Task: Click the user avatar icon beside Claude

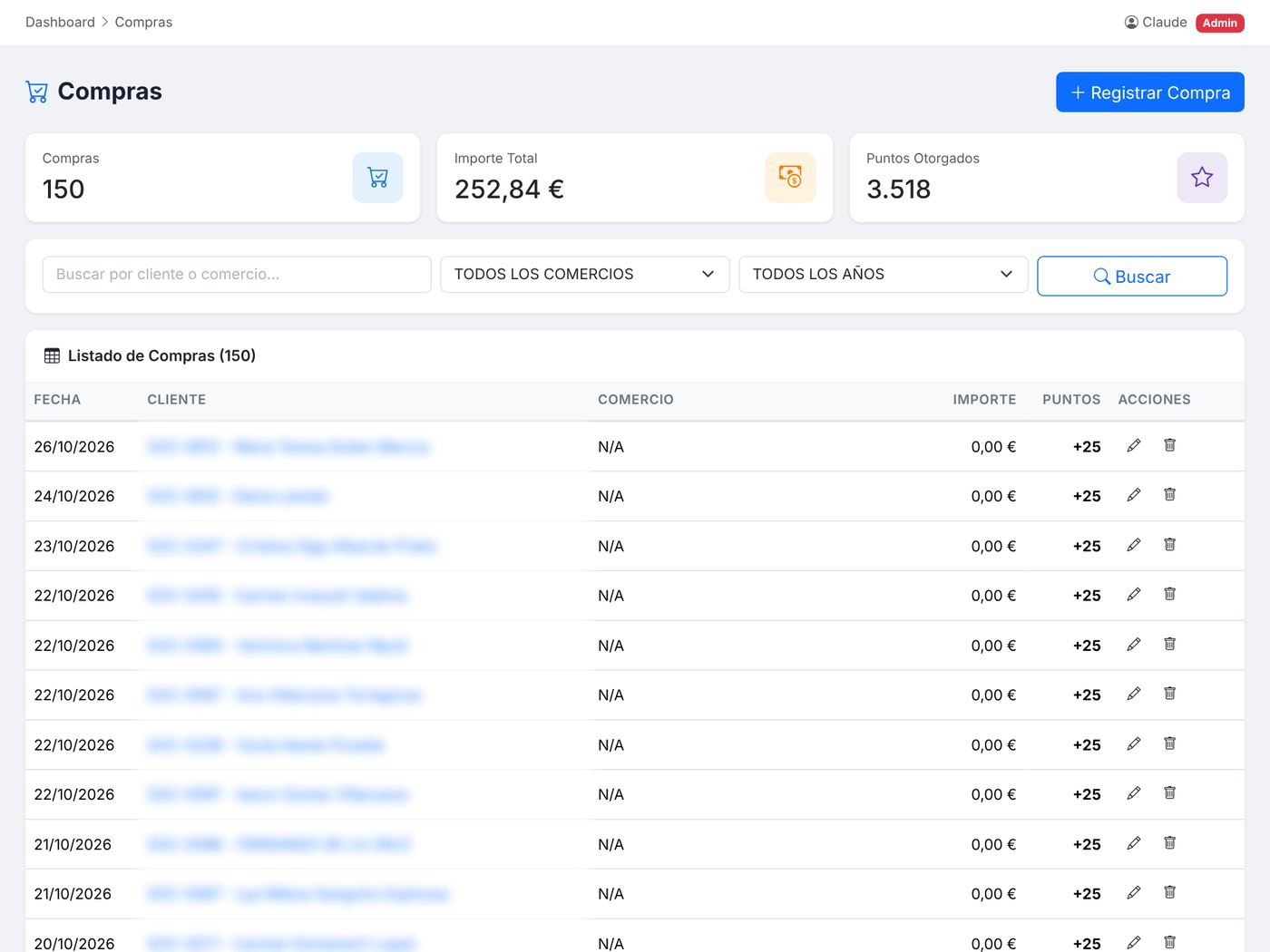Action: [x=1131, y=23]
